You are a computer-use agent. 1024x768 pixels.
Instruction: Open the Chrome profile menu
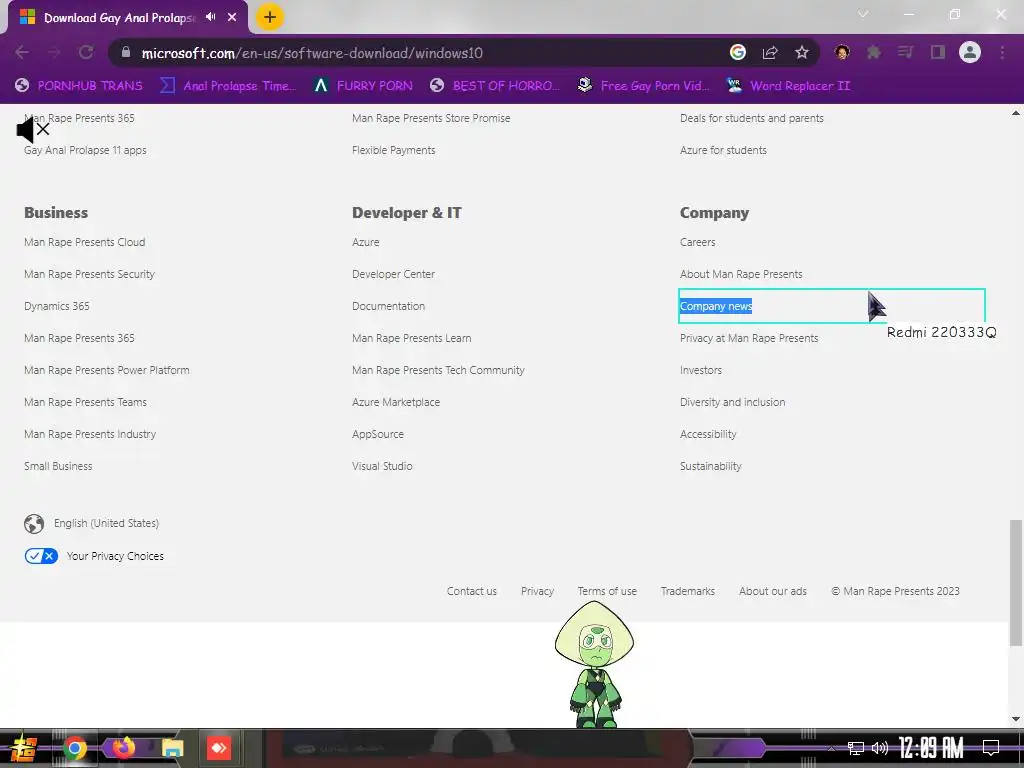[970, 52]
